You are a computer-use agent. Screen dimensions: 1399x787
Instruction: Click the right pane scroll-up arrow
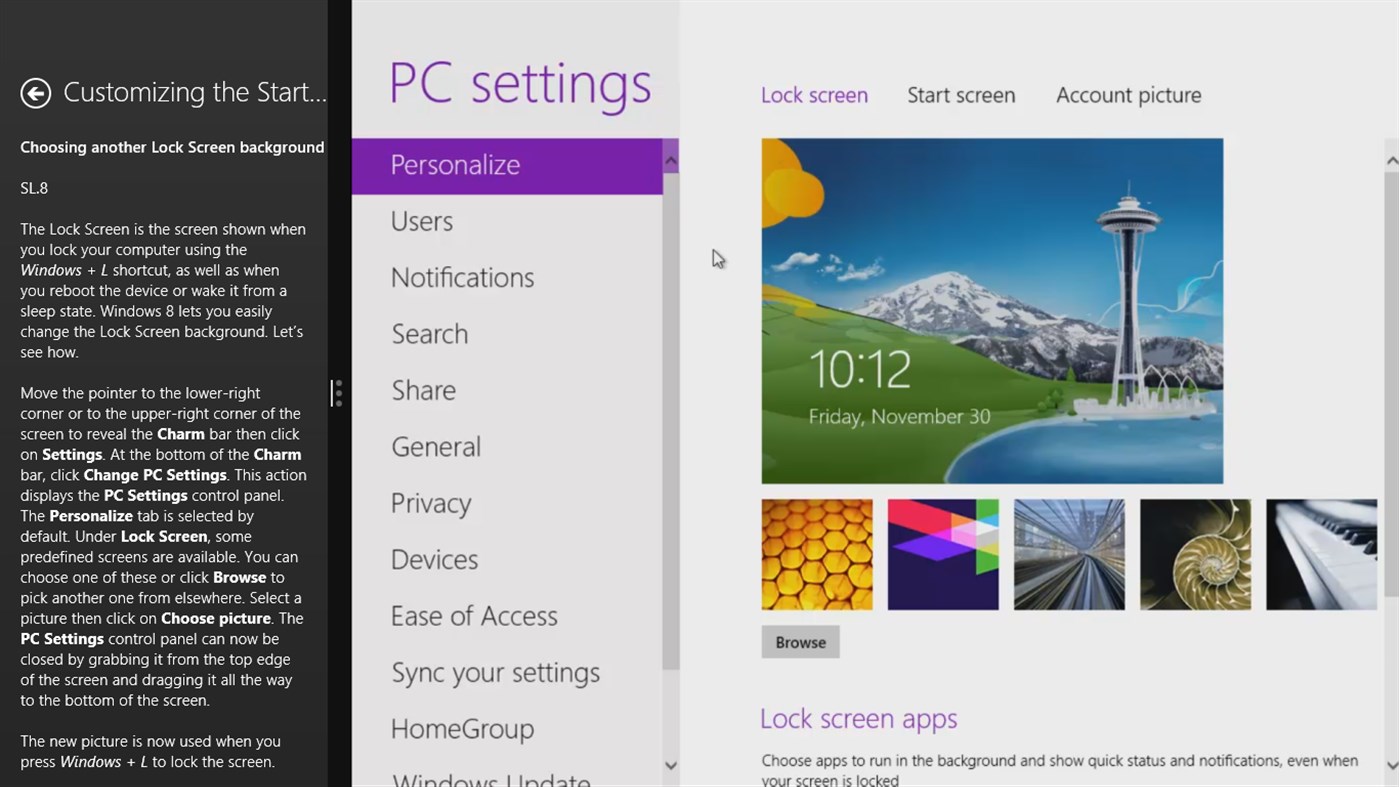(1391, 160)
